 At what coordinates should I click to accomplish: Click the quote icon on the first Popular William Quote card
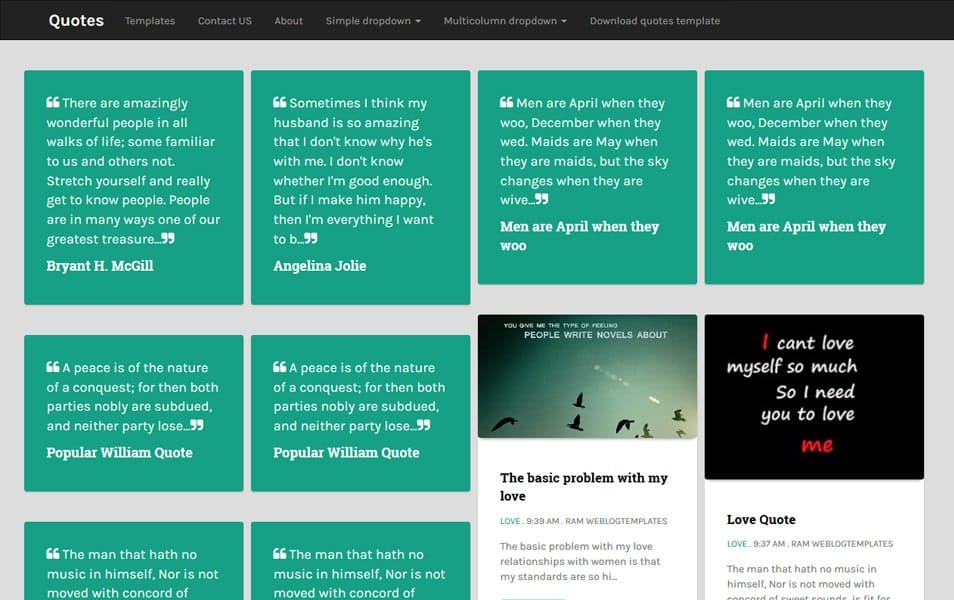tap(53, 367)
